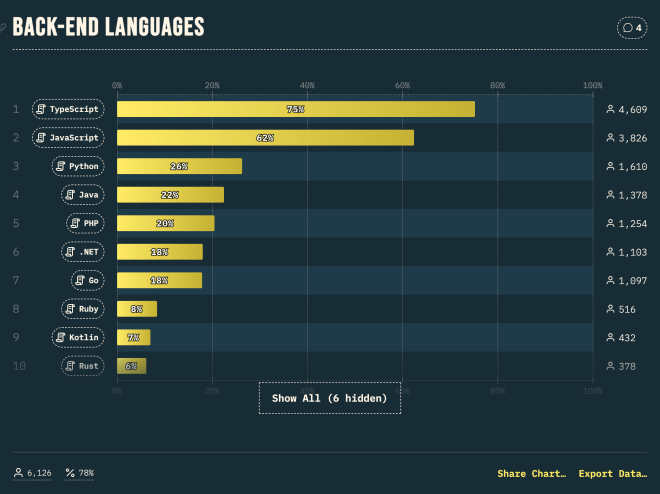The image size is (660, 494).
Task: Click the 1,378 respondent count for Java
Action: [627, 195]
